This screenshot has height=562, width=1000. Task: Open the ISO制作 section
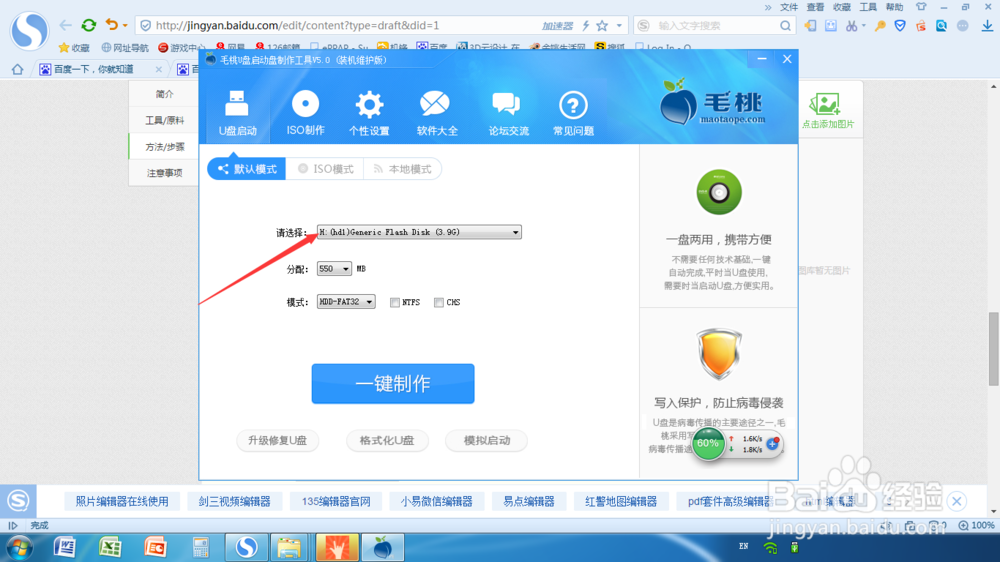pyautogui.click(x=305, y=113)
